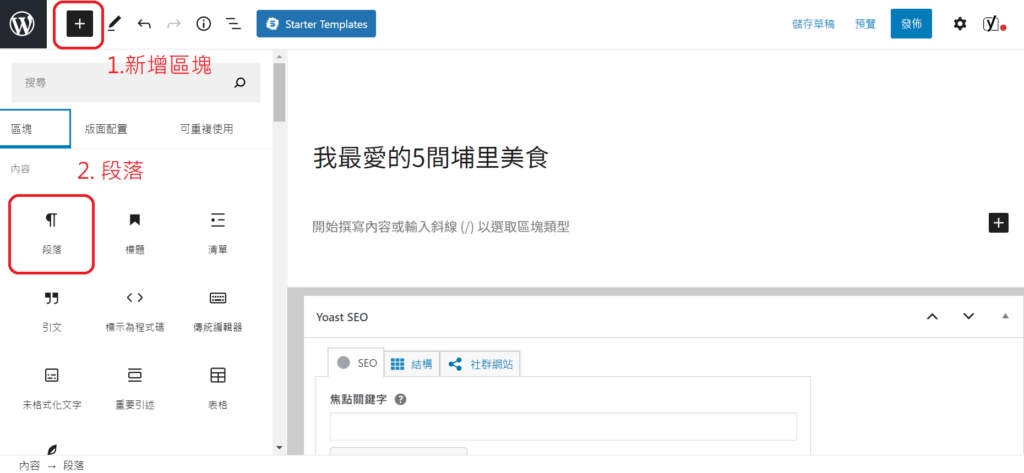The image size is (1024, 473).
Task: Click the inserter panel scrollbar thumb
Action: pos(280,92)
